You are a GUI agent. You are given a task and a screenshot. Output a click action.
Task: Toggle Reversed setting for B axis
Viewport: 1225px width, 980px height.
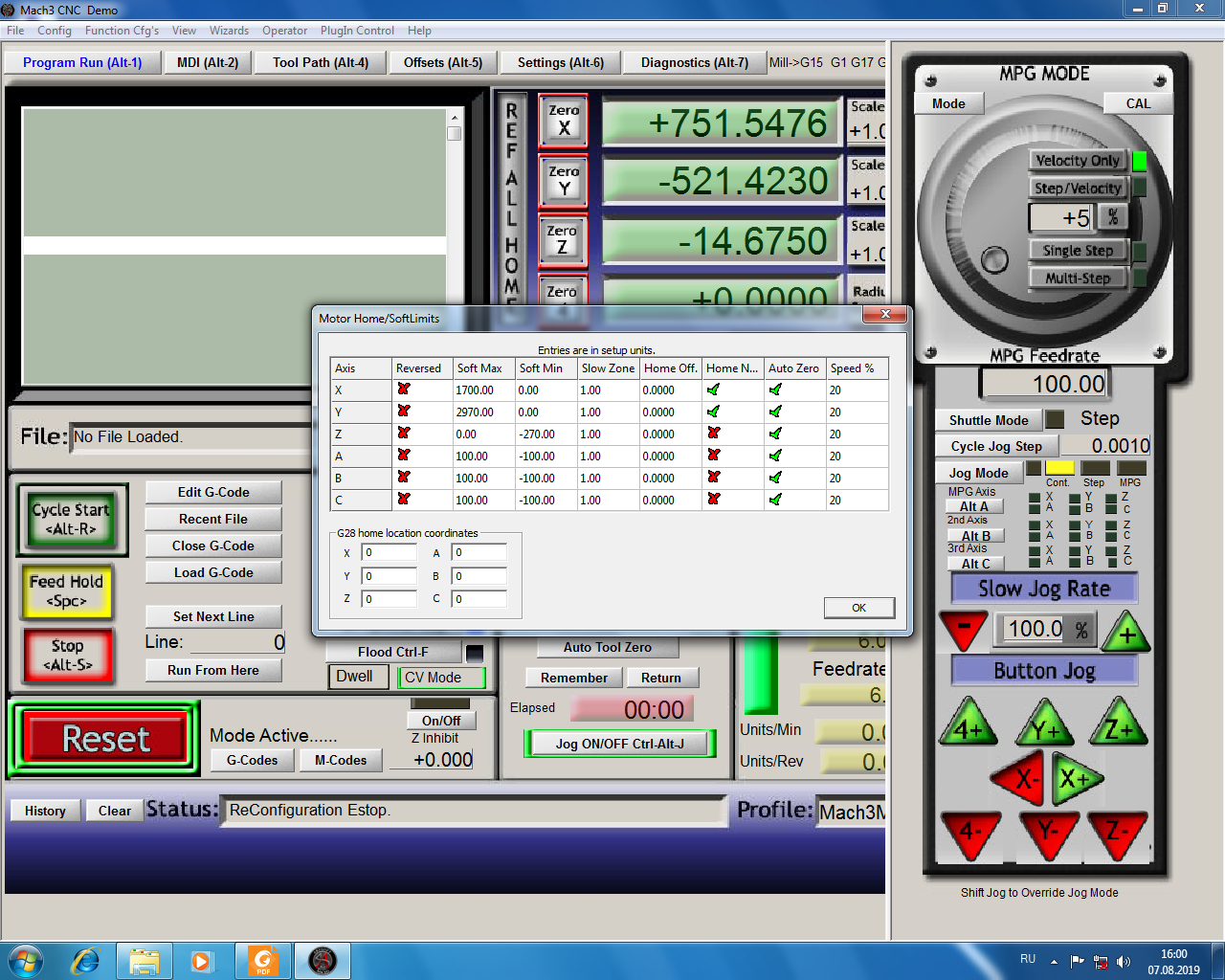(404, 478)
